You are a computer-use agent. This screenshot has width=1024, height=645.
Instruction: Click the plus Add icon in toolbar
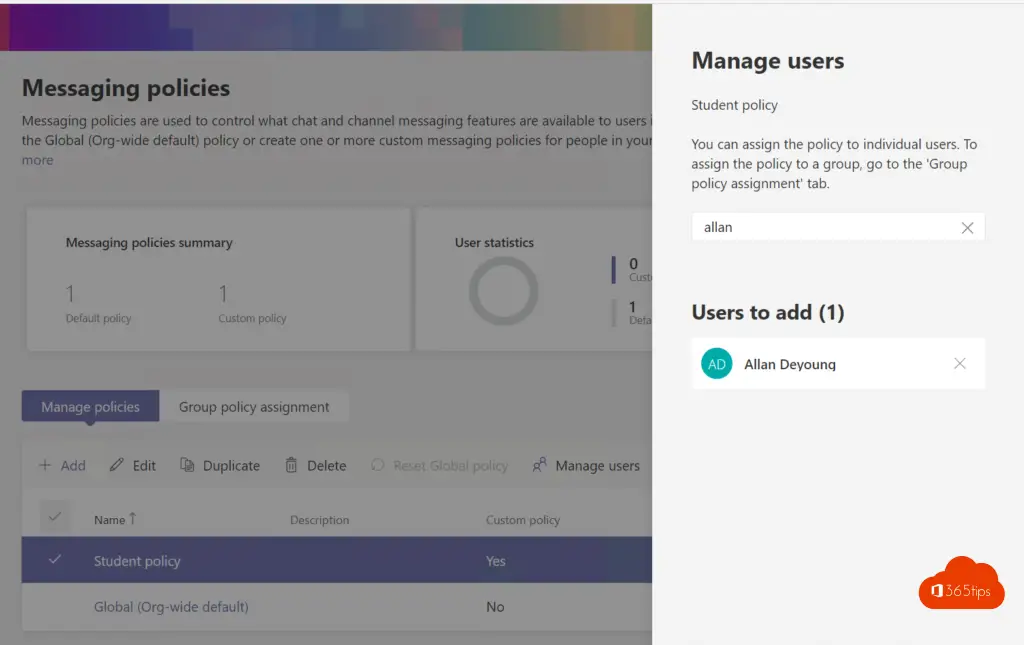(x=45, y=466)
